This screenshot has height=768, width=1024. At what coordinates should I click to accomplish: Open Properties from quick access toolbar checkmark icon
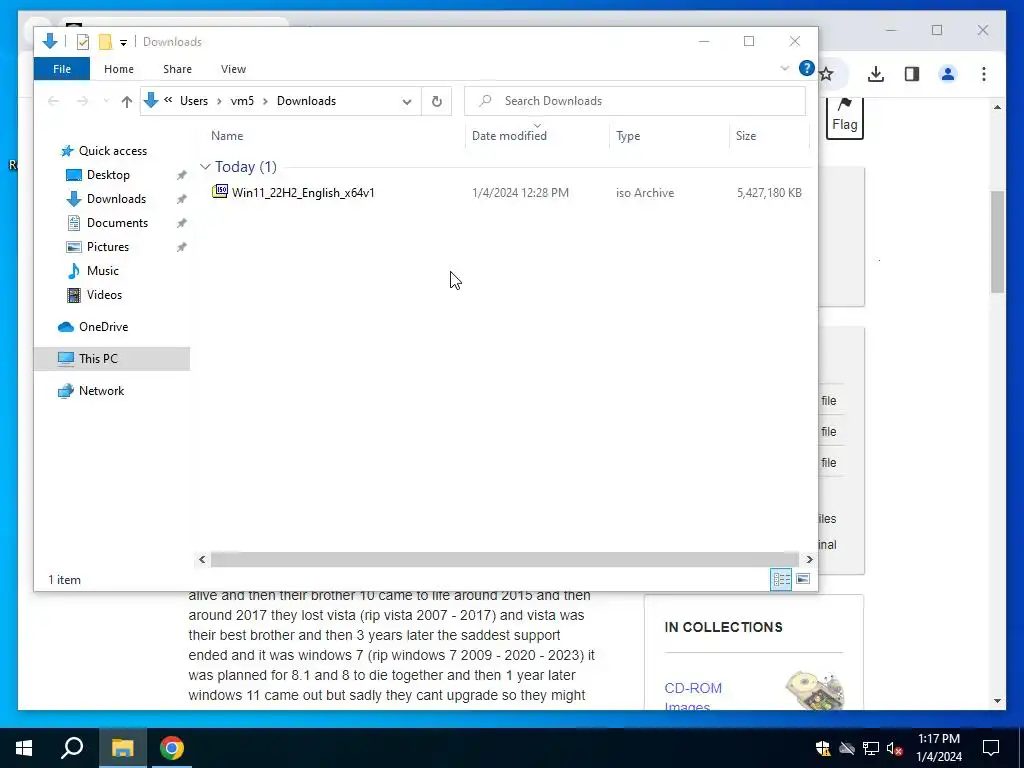82,42
